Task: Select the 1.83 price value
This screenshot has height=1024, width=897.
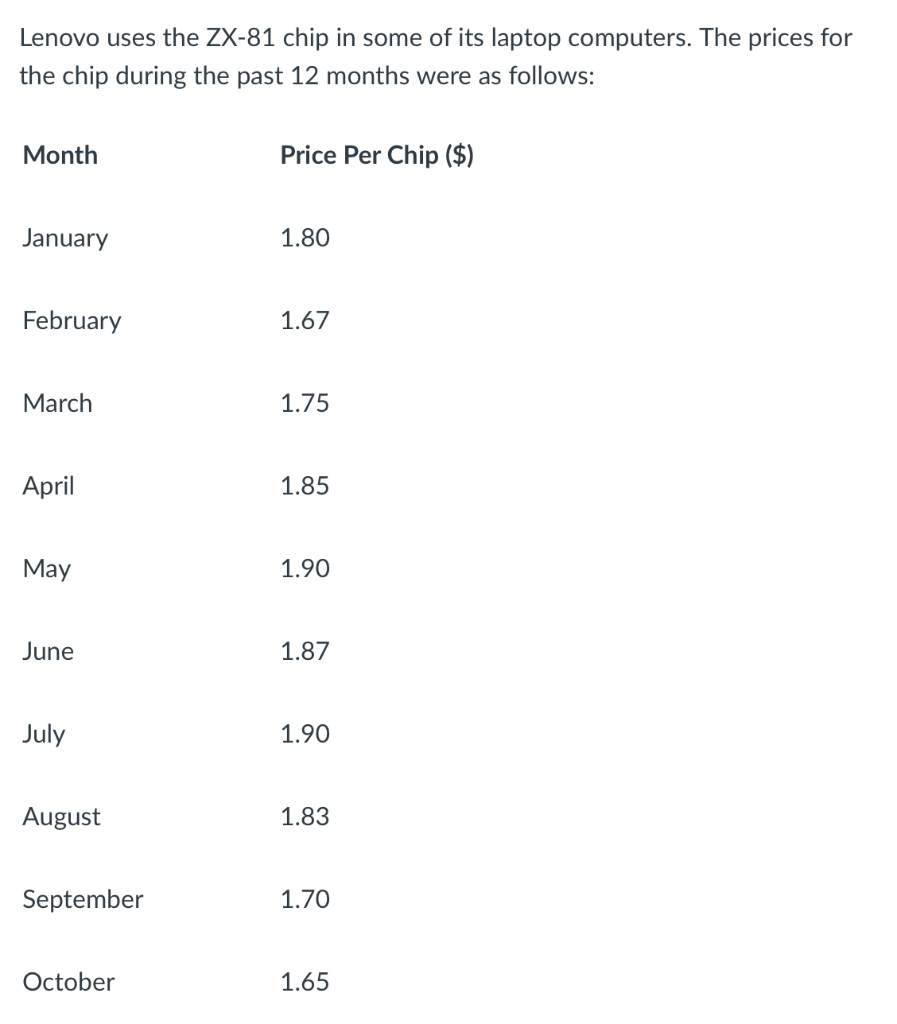Action: coord(305,817)
